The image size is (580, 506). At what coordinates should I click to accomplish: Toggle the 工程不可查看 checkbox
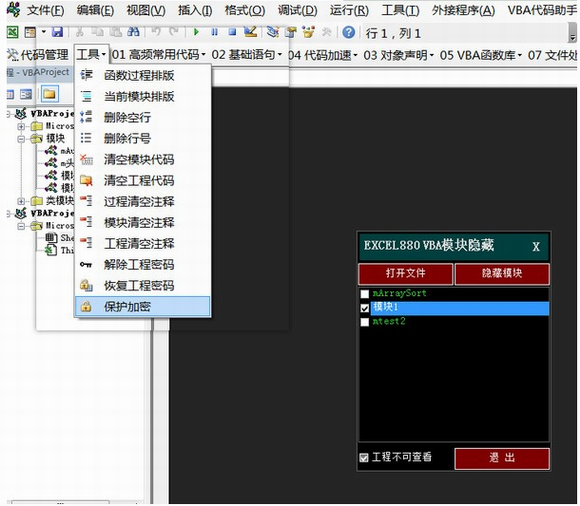(x=364, y=458)
